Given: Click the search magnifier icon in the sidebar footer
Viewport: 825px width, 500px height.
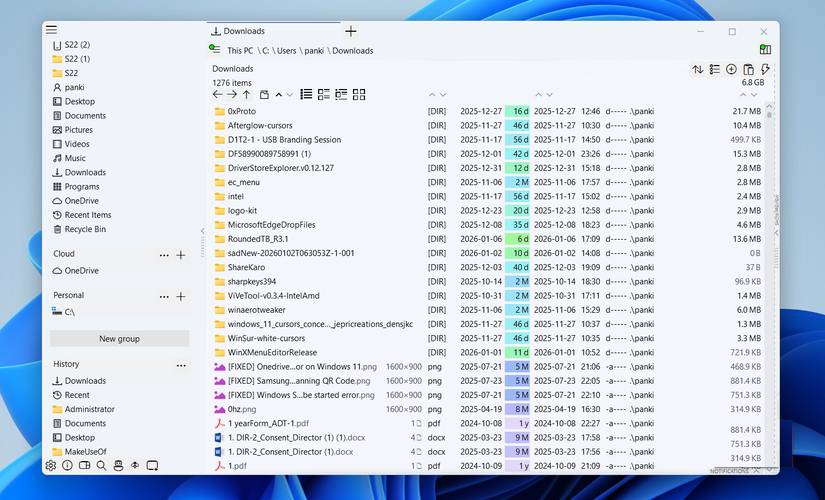Looking at the screenshot, I should [x=101, y=466].
